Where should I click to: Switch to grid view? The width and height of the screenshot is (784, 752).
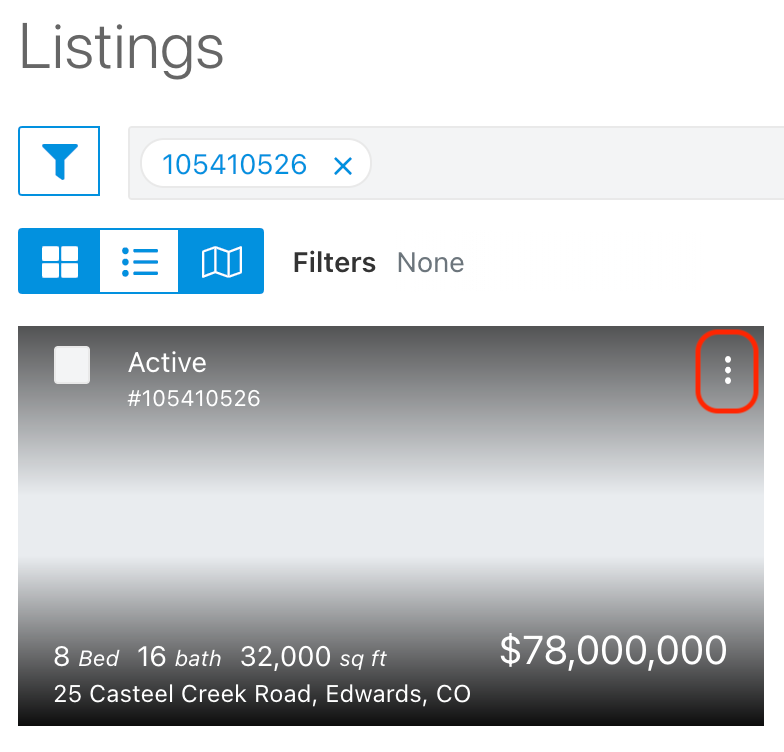[60, 261]
